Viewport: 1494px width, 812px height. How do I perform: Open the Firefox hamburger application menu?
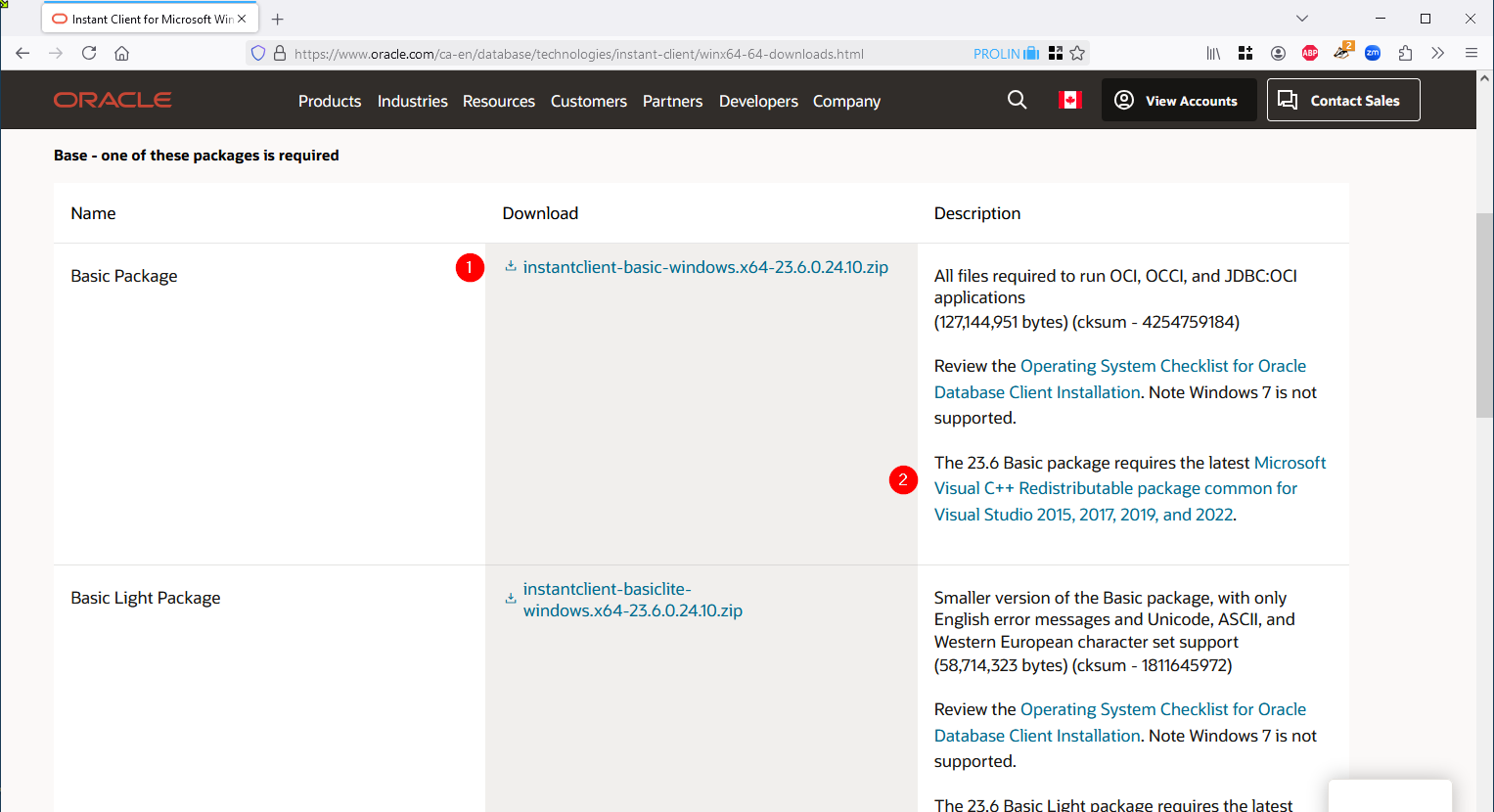click(x=1471, y=53)
